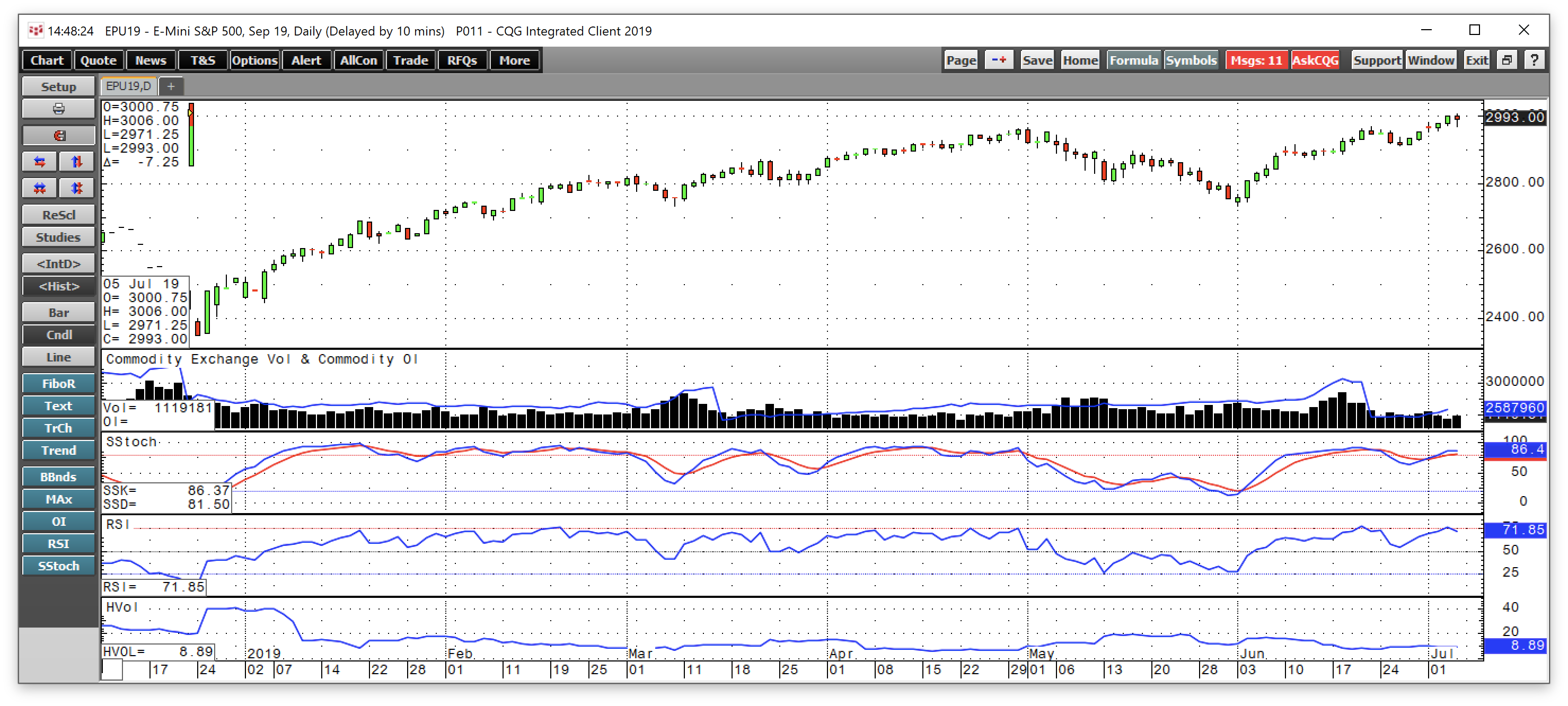1568x706 pixels.
Task: Open the AllCon menu
Action: [358, 60]
